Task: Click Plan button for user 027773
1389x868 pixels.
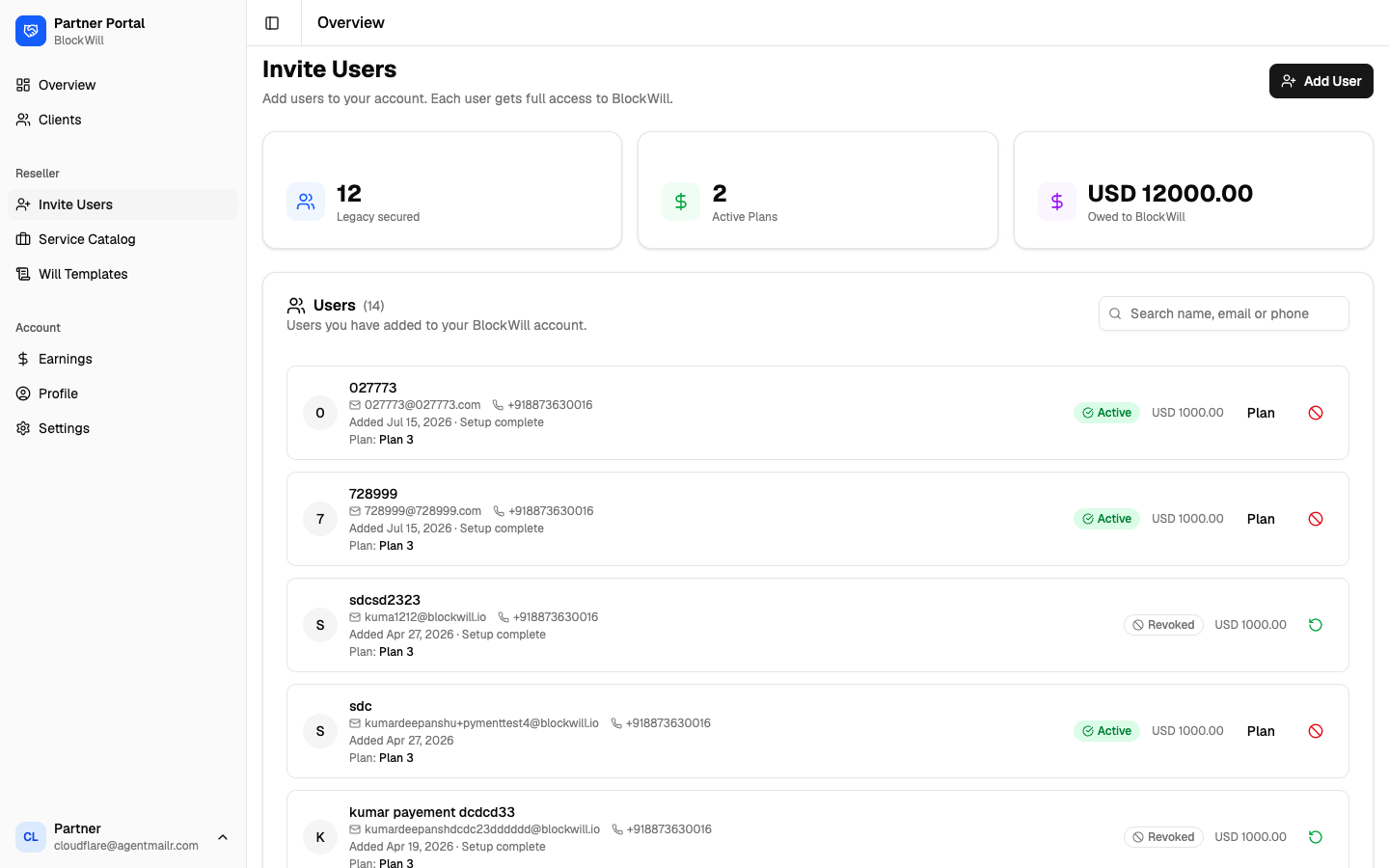Action: [x=1261, y=413]
